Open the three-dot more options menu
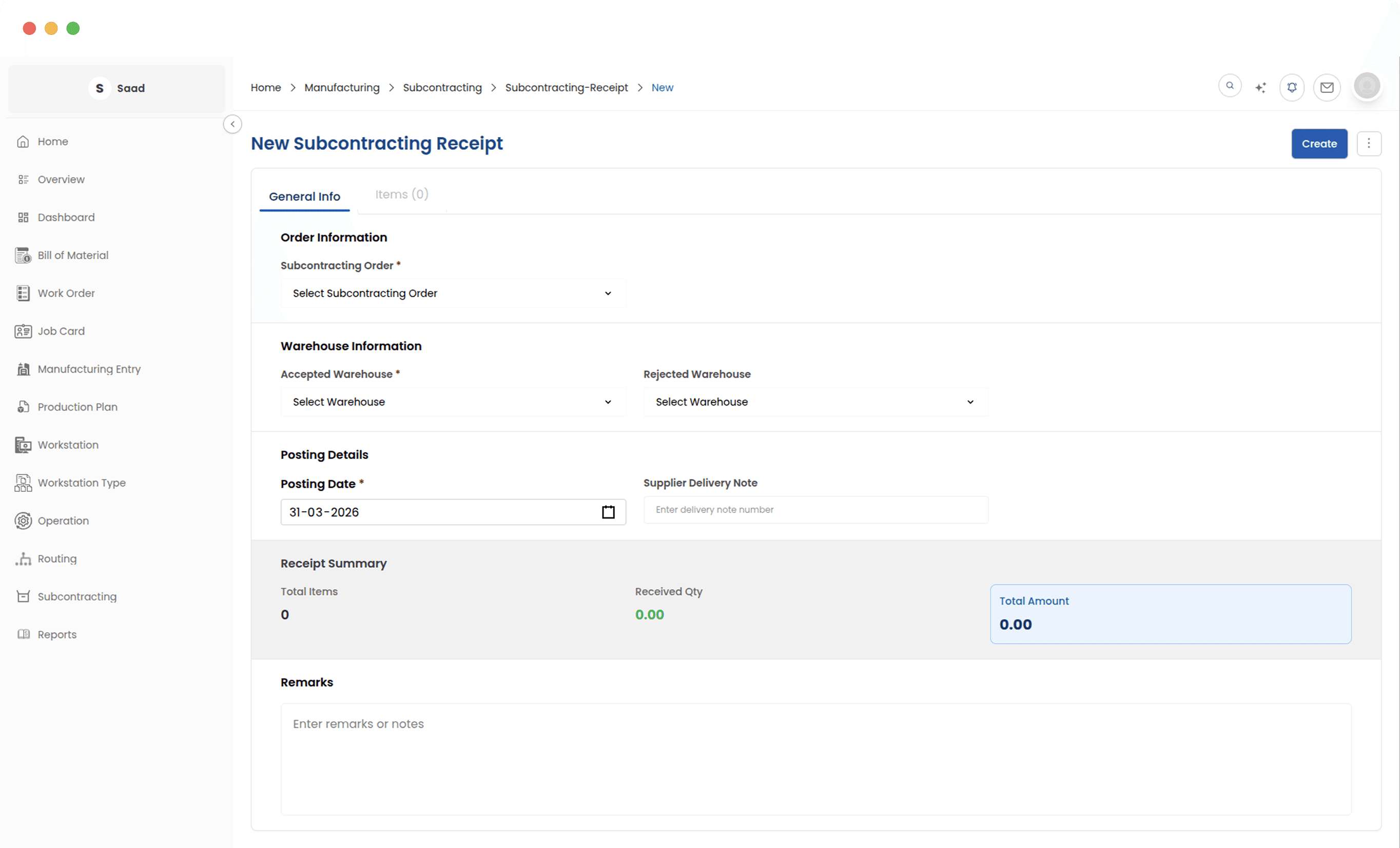This screenshot has height=848, width=1400. click(x=1369, y=144)
